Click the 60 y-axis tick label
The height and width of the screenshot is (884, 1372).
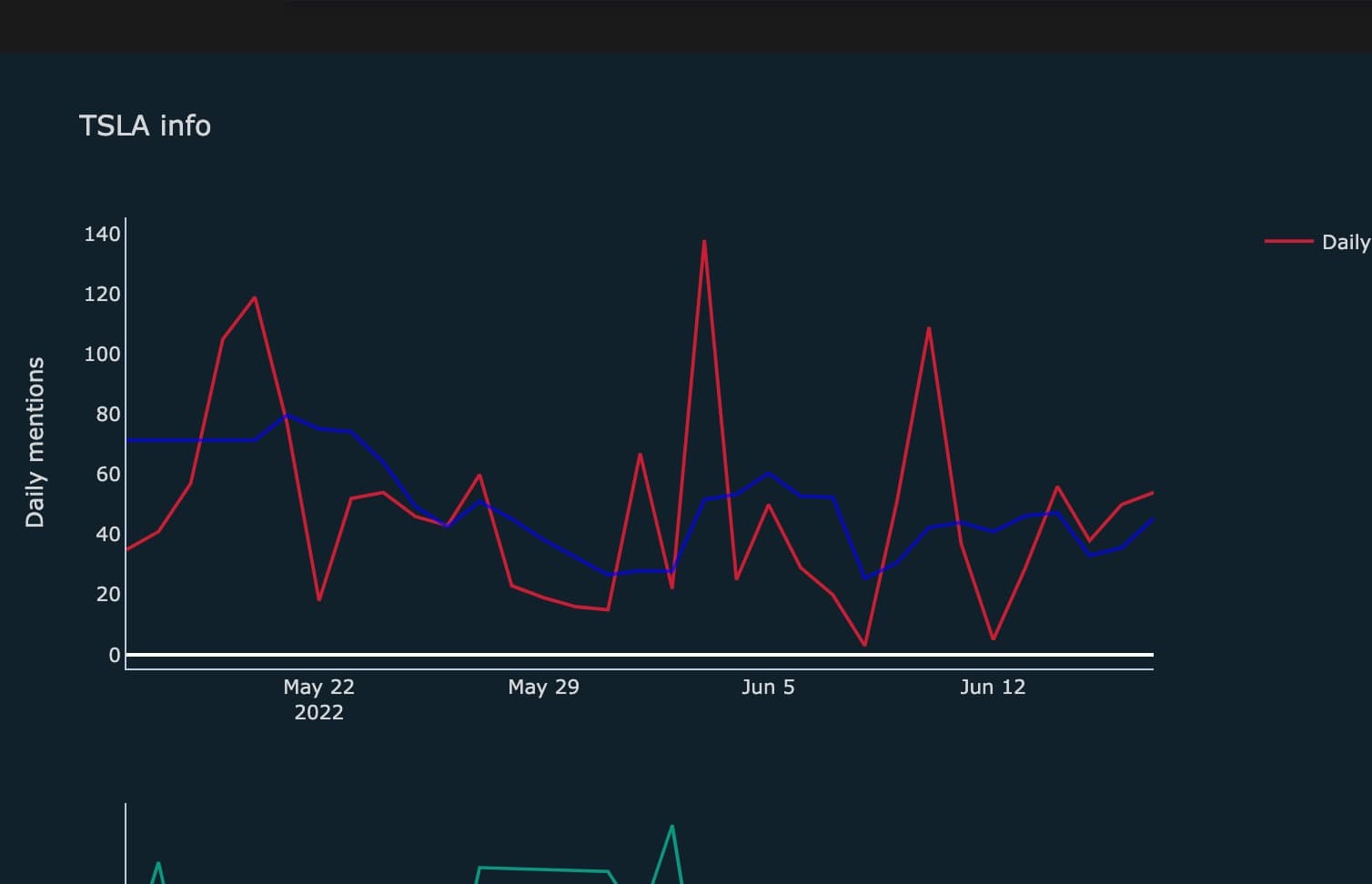coord(108,474)
